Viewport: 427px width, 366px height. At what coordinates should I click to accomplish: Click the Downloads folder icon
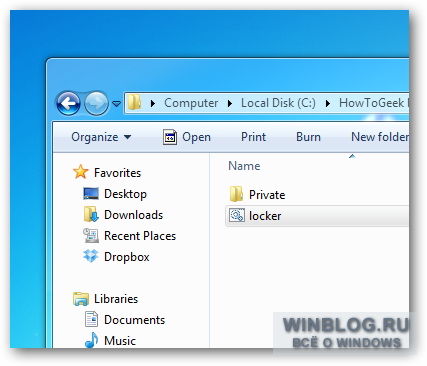click(91, 214)
